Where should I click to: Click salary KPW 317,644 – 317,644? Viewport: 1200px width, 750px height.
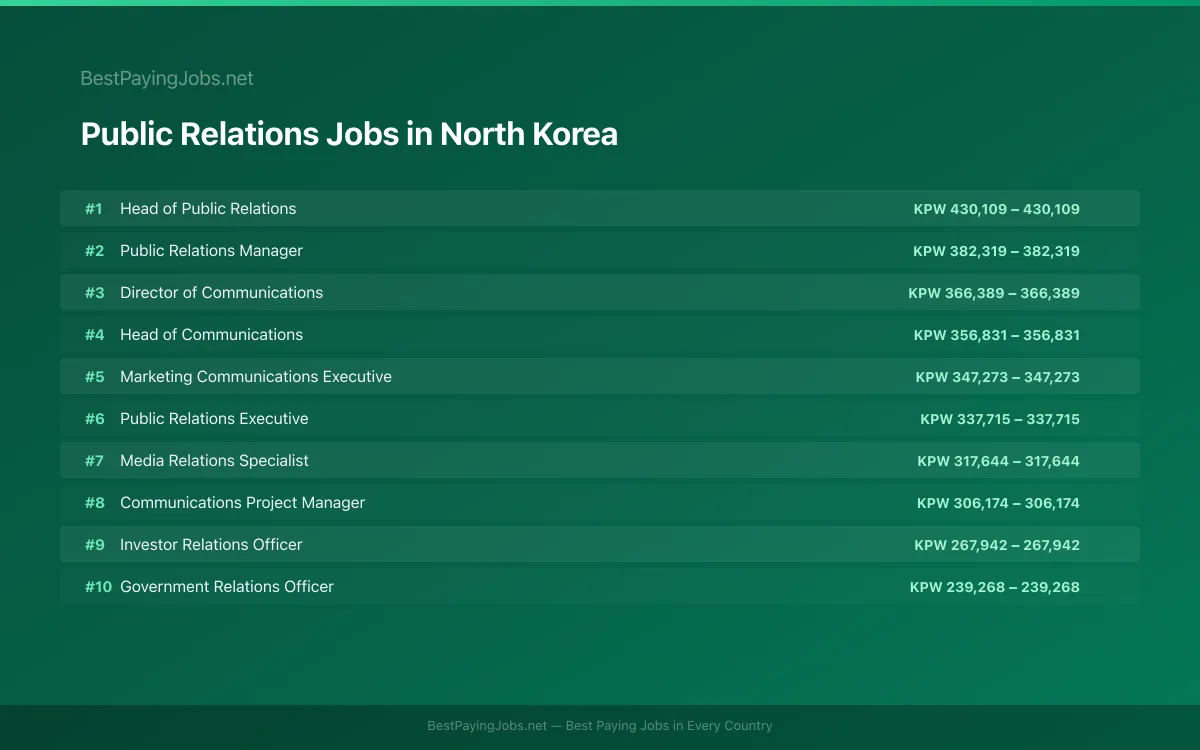pyautogui.click(x=998, y=461)
